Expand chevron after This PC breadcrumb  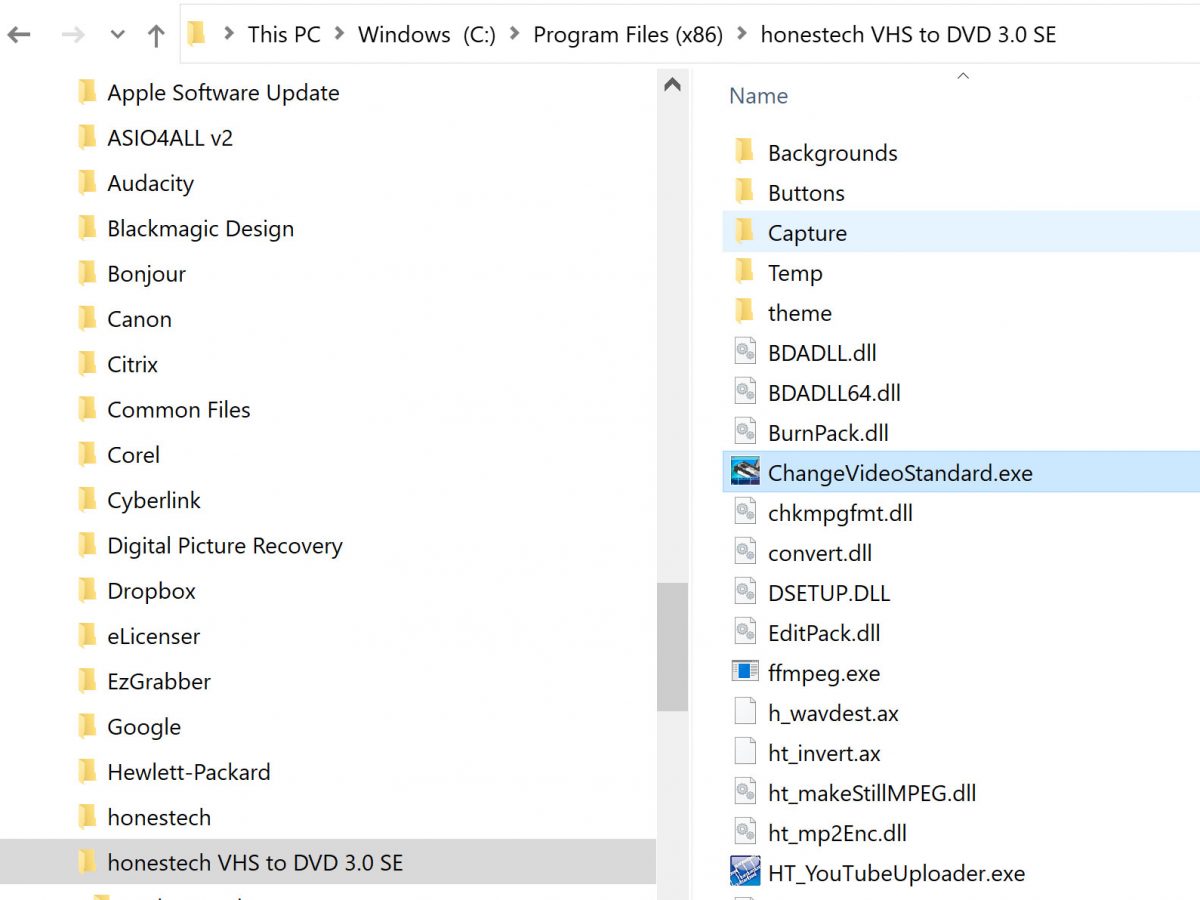(x=339, y=34)
